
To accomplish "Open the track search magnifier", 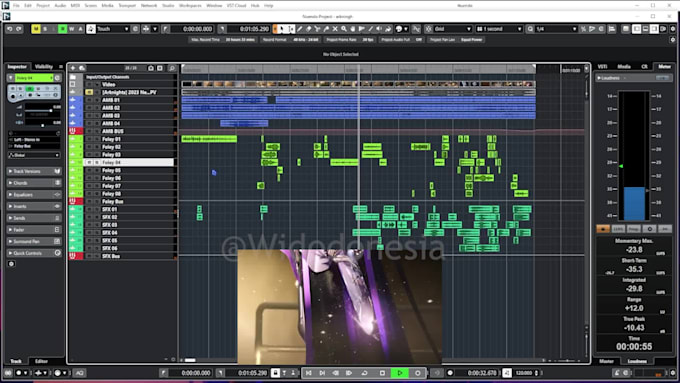I will 172,68.
